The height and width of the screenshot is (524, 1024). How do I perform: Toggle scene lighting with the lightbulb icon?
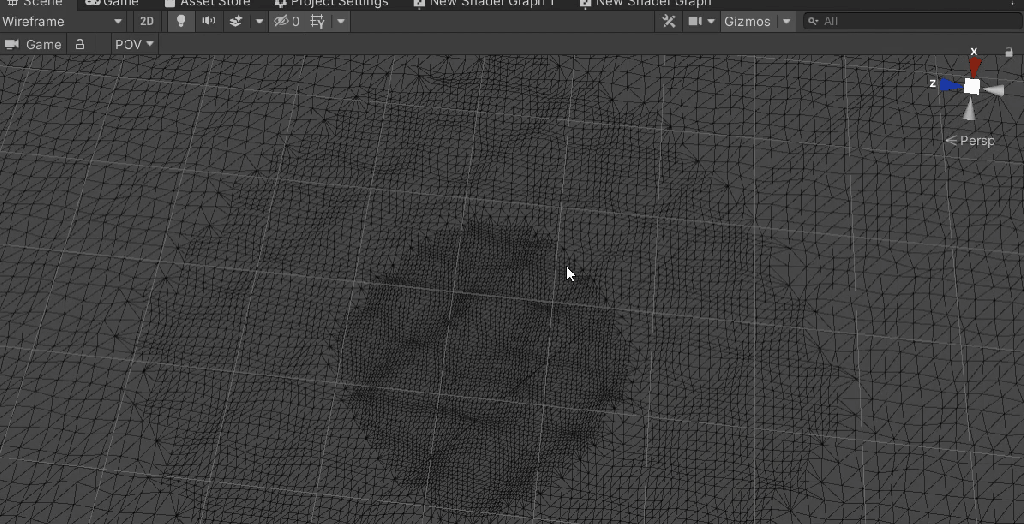click(x=181, y=21)
